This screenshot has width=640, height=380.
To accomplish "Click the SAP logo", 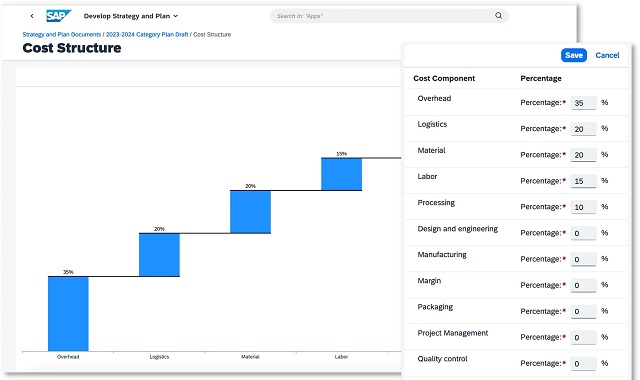I will tap(58, 16).
